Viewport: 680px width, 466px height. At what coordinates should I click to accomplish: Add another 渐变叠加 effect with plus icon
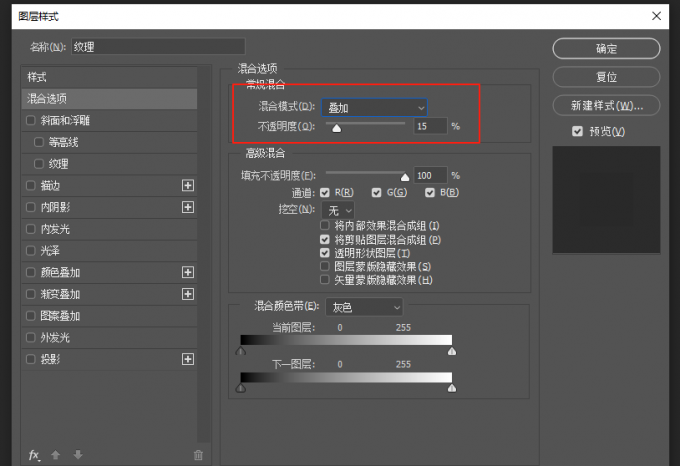click(188, 294)
